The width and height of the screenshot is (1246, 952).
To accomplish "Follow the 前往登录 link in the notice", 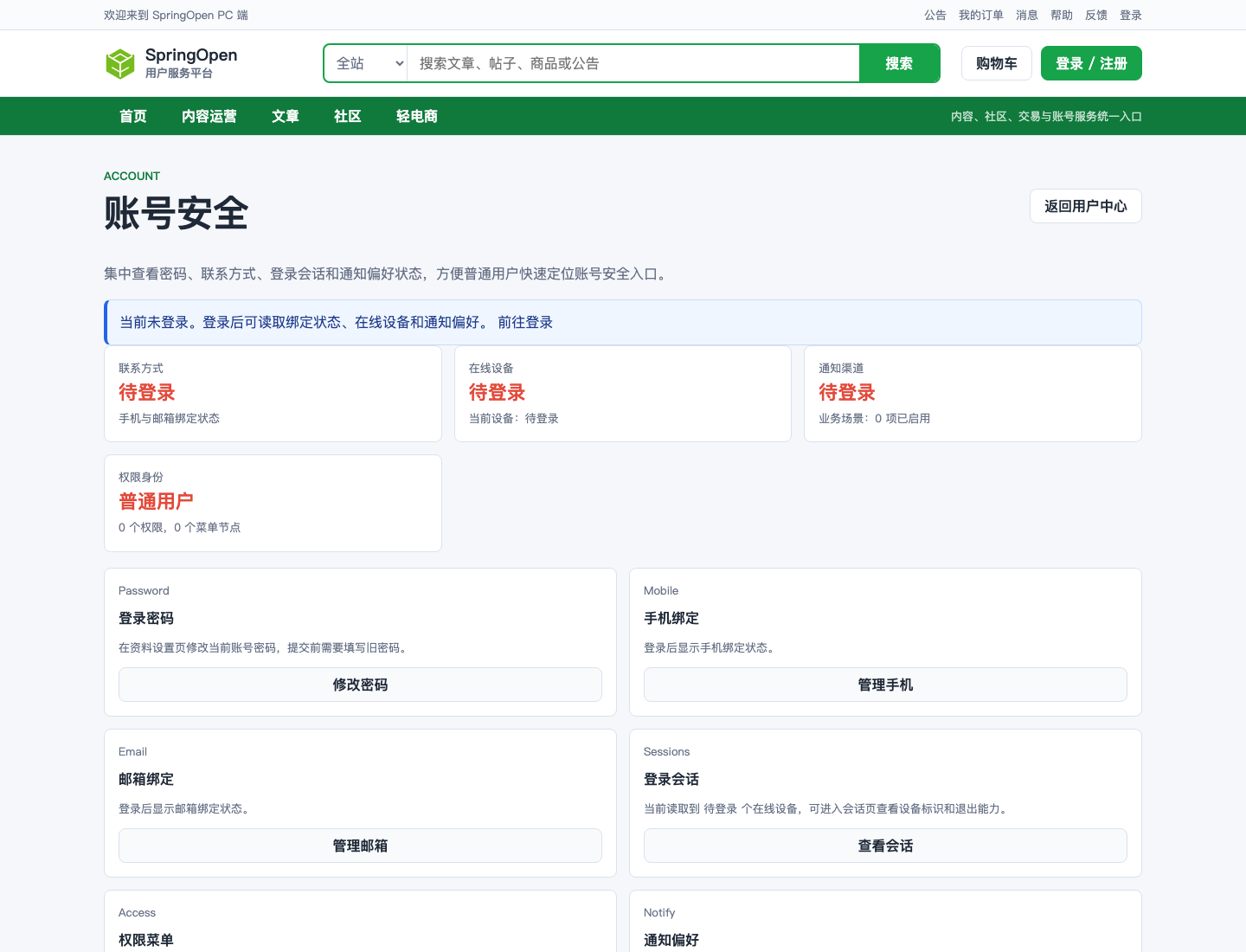I will pos(525,322).
